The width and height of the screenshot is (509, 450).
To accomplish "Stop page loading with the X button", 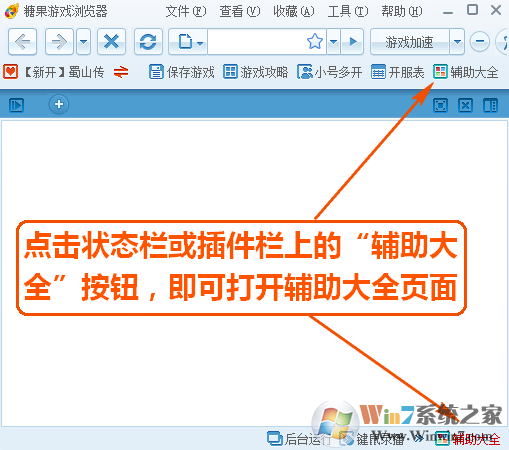I will 111,42.
